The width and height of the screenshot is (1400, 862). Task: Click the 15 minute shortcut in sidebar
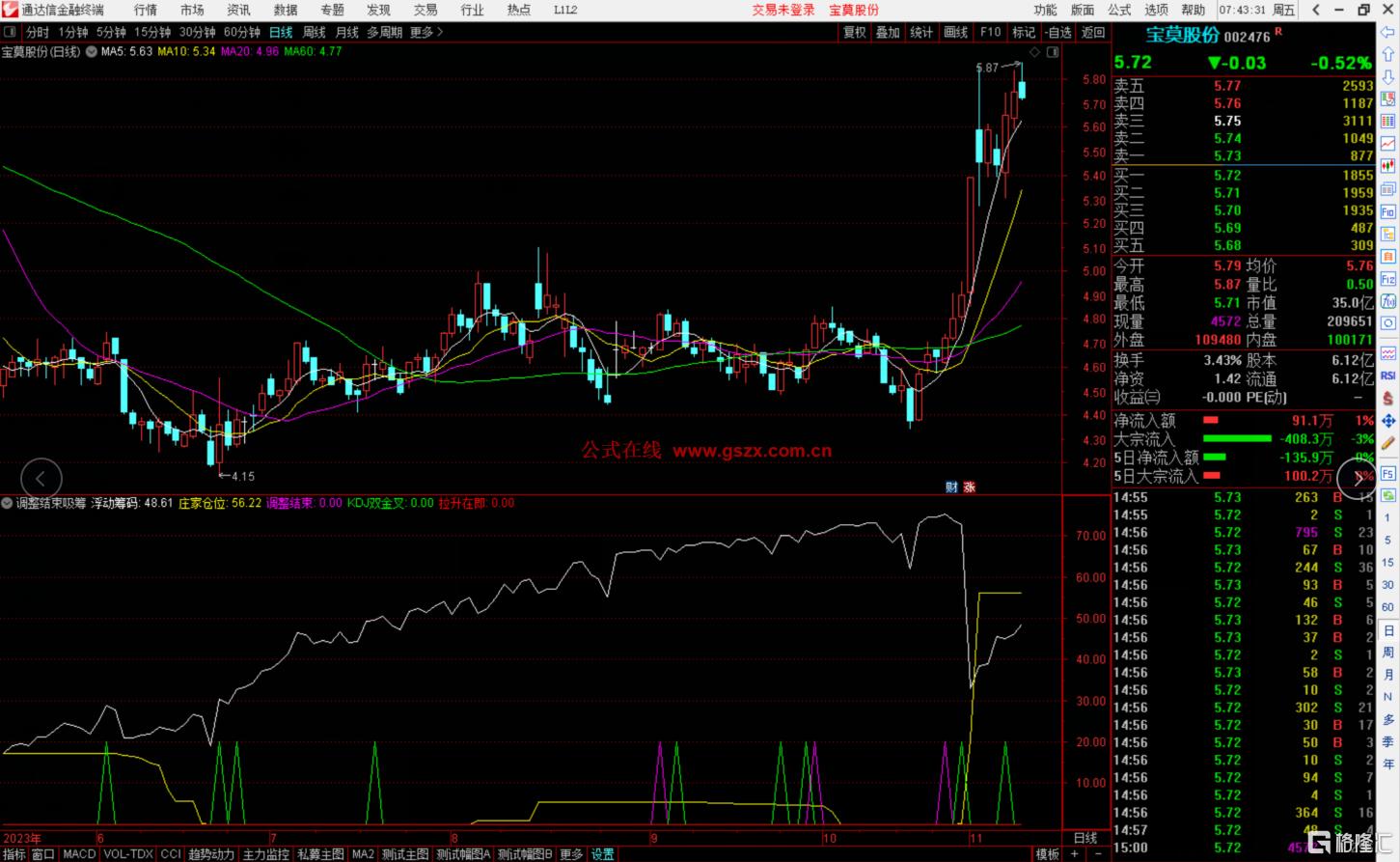1388,562
